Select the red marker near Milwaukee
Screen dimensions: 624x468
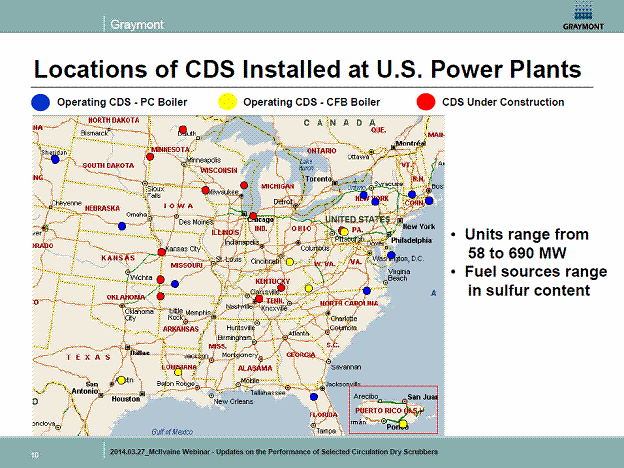point(205,190)
